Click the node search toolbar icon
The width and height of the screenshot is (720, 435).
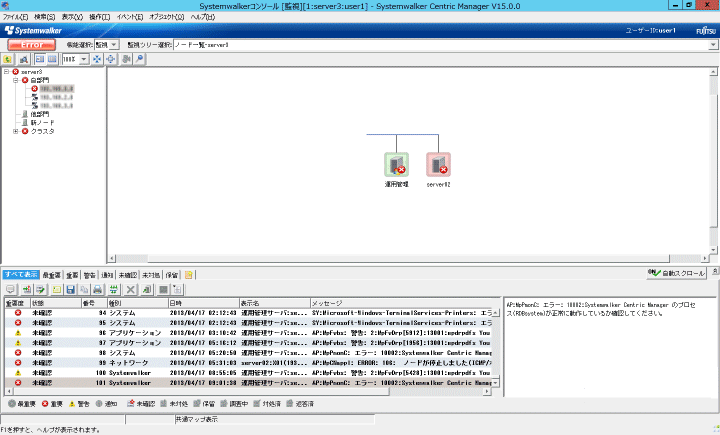[x=24, y=59]
